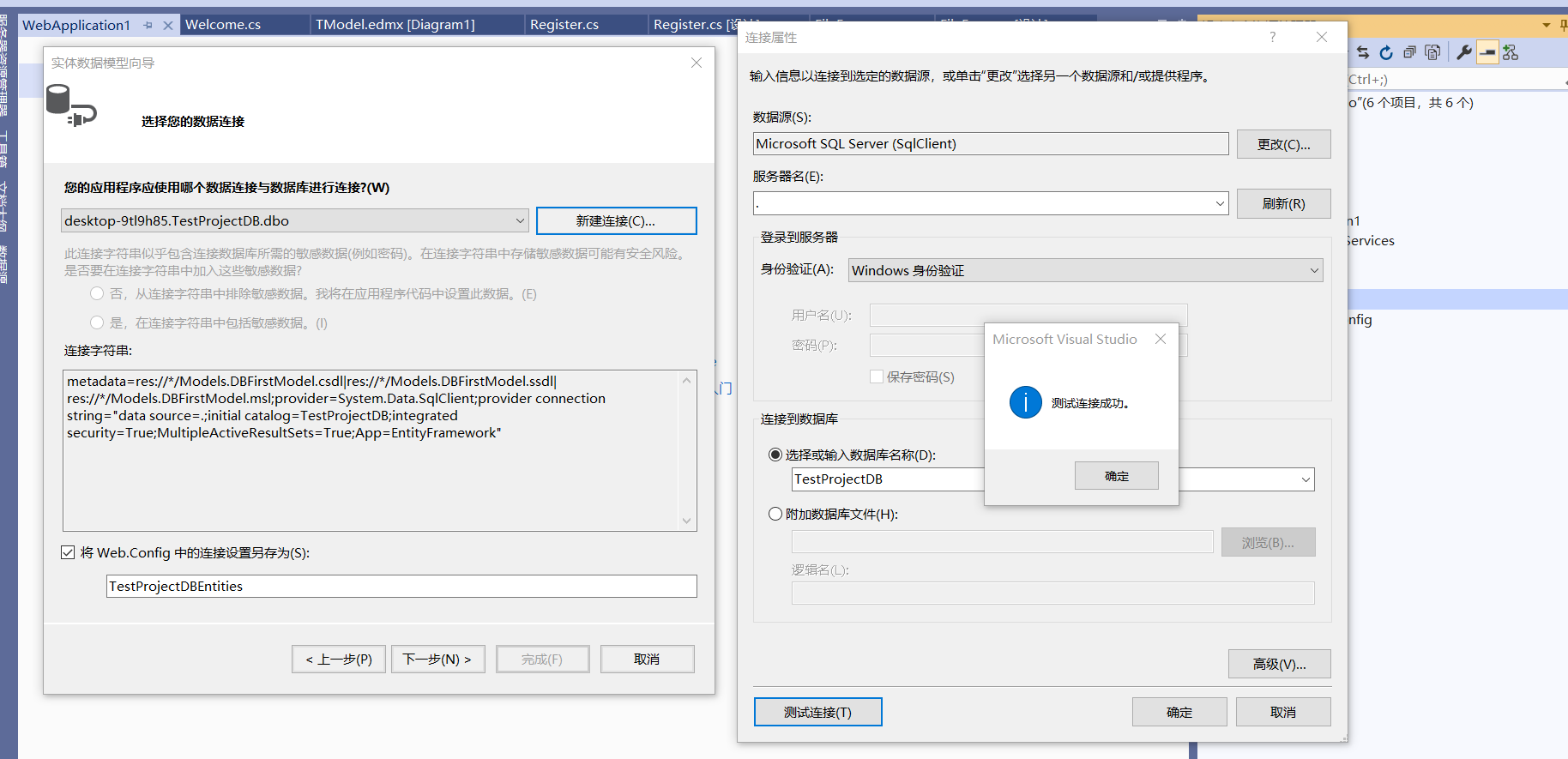Image resolution: width=1568 pixels, height=759 pixels.
Task: Click the browse button for database file
Action: point(1268,542)
